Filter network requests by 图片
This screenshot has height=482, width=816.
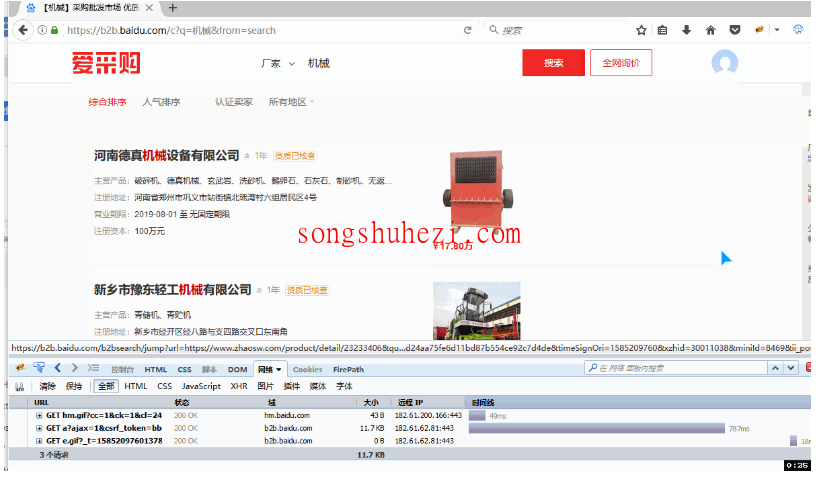coord(265,386)
